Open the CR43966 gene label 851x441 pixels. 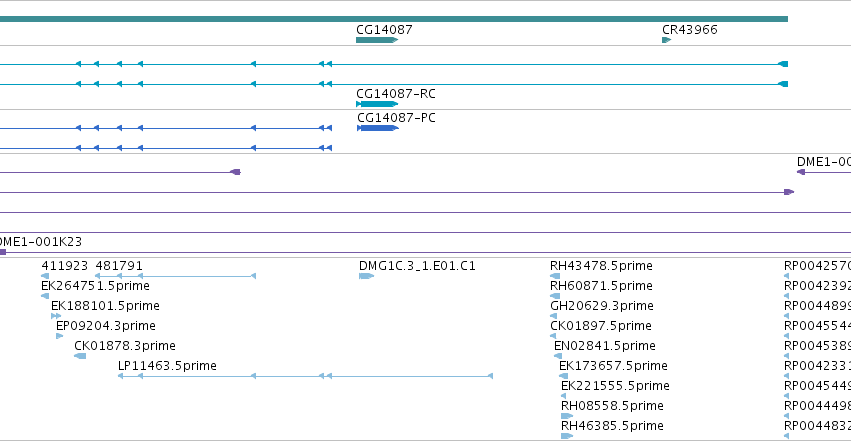click(690, 30)
